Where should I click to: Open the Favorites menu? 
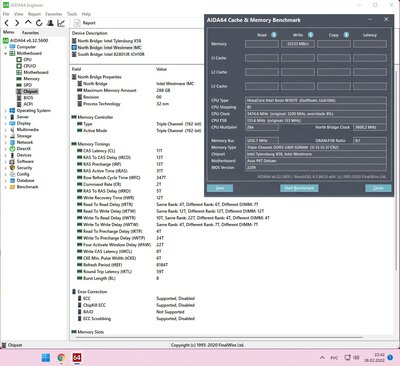point(54,14)
